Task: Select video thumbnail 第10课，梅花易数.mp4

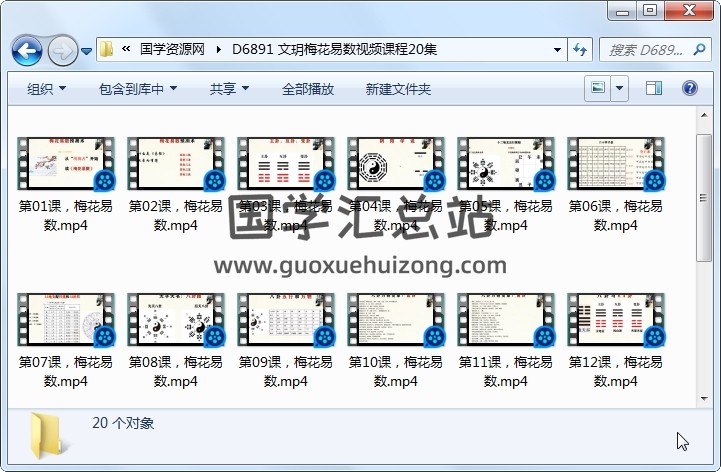Action: coord(395,320)
